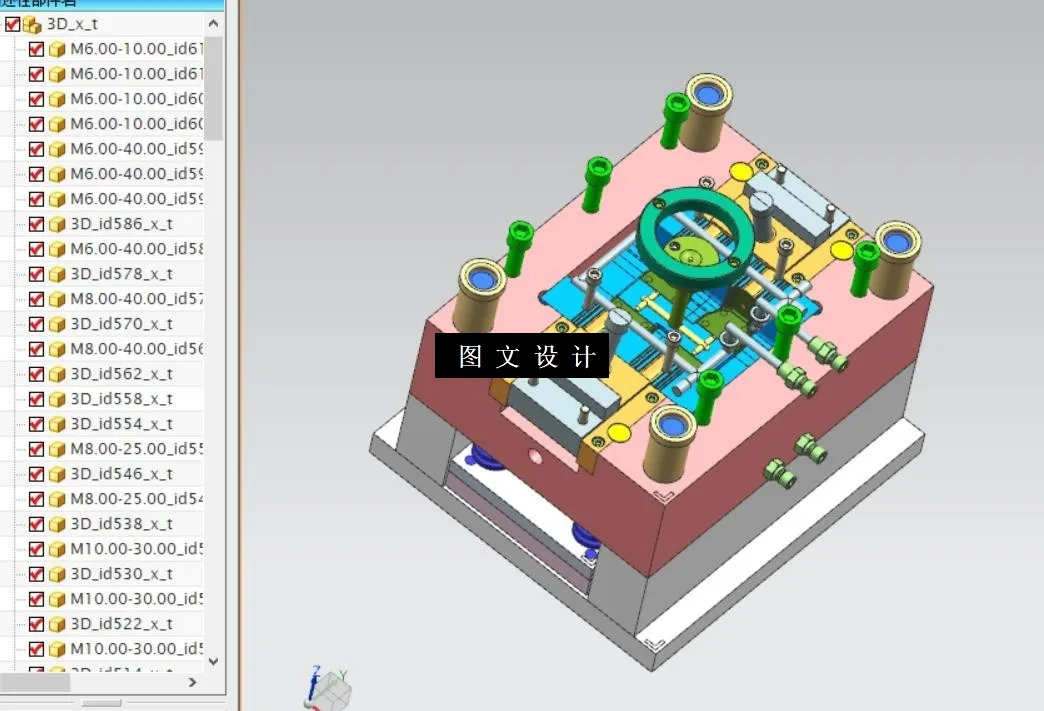
Task: Click the part icon beside 3D_id562_x_t
Action: [57, 373]
